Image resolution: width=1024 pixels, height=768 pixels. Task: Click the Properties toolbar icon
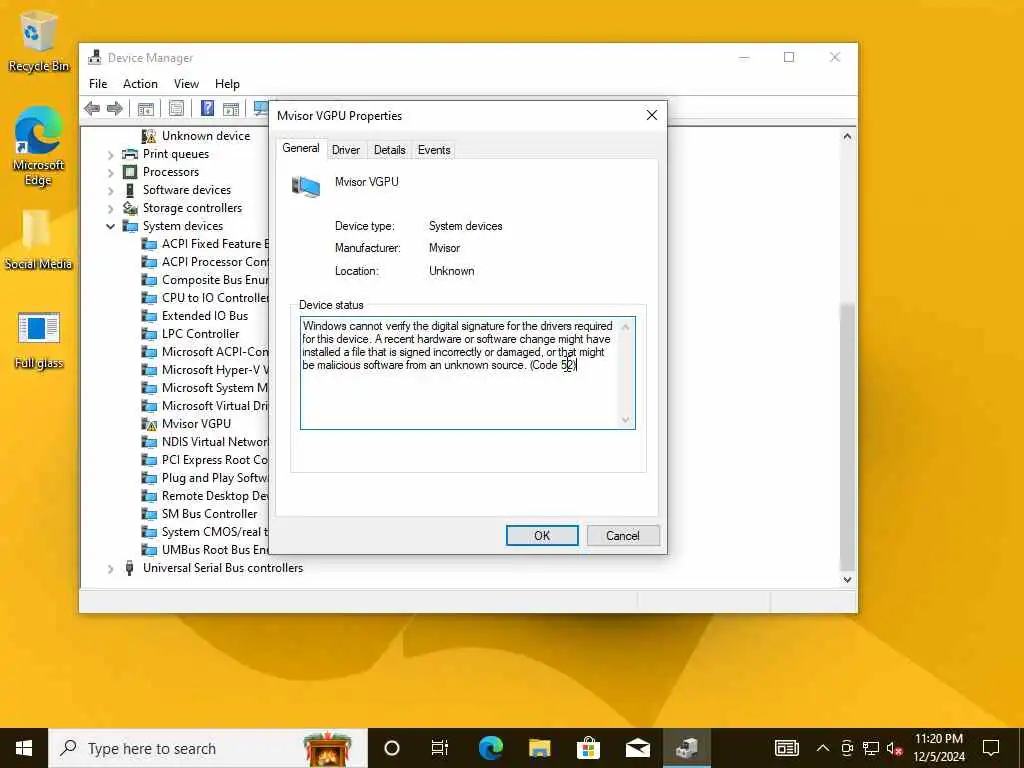(176, 108)
